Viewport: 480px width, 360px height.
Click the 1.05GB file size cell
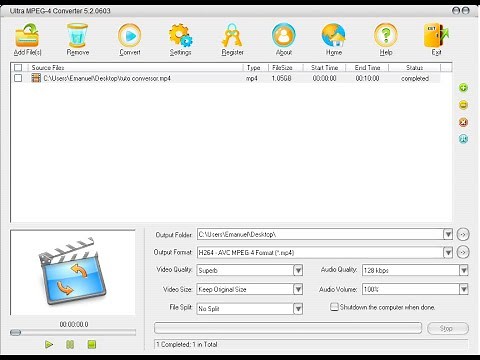pos(281,78)
